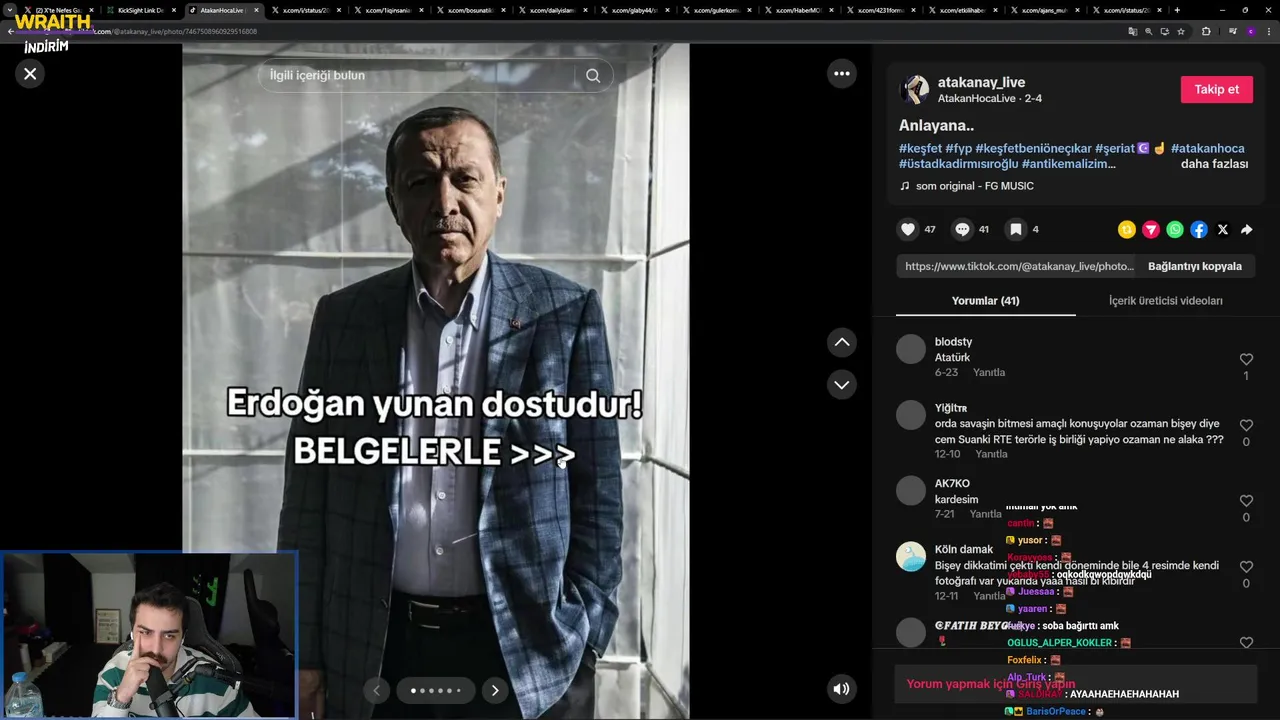Open the three-dot more options menu
This screenshot has height=720, width=1280.
pos(842,73)
